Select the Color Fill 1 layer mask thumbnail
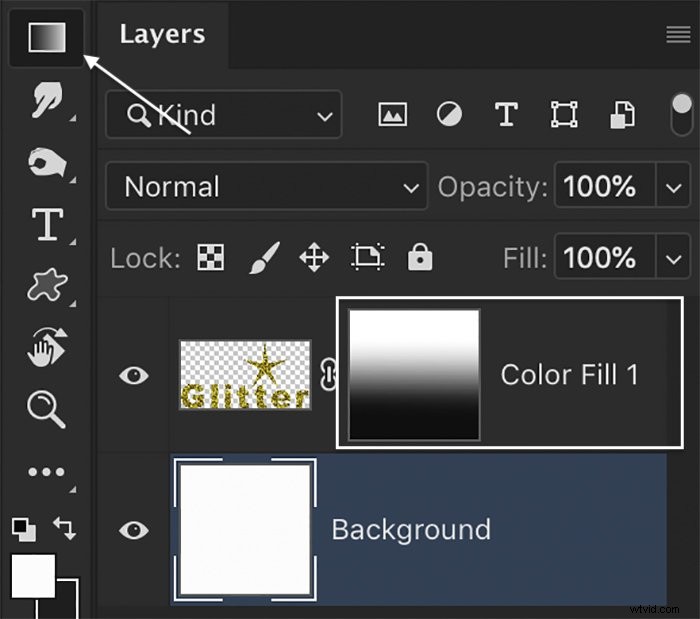Screen dimensions: 700x619 tap(414, 375)
